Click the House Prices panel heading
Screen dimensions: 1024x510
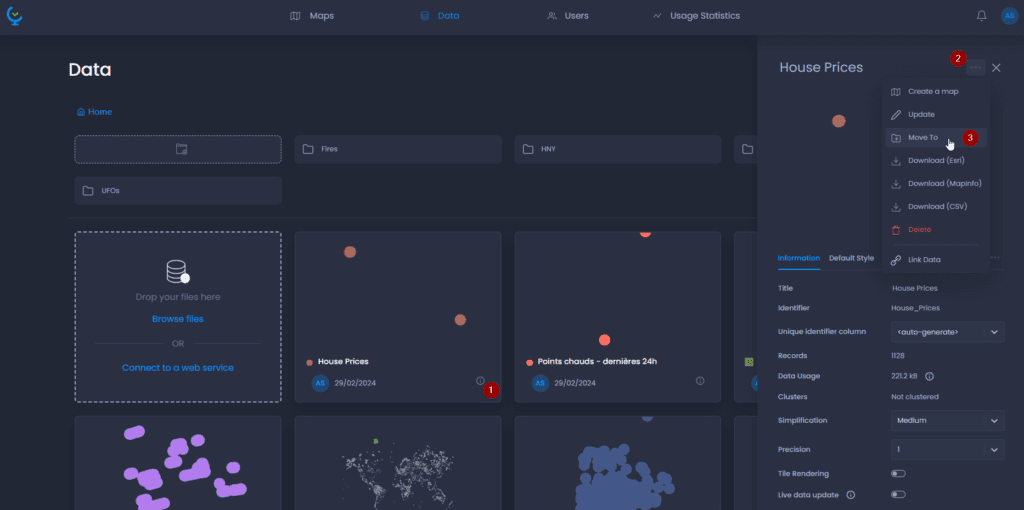click(821, 67)
